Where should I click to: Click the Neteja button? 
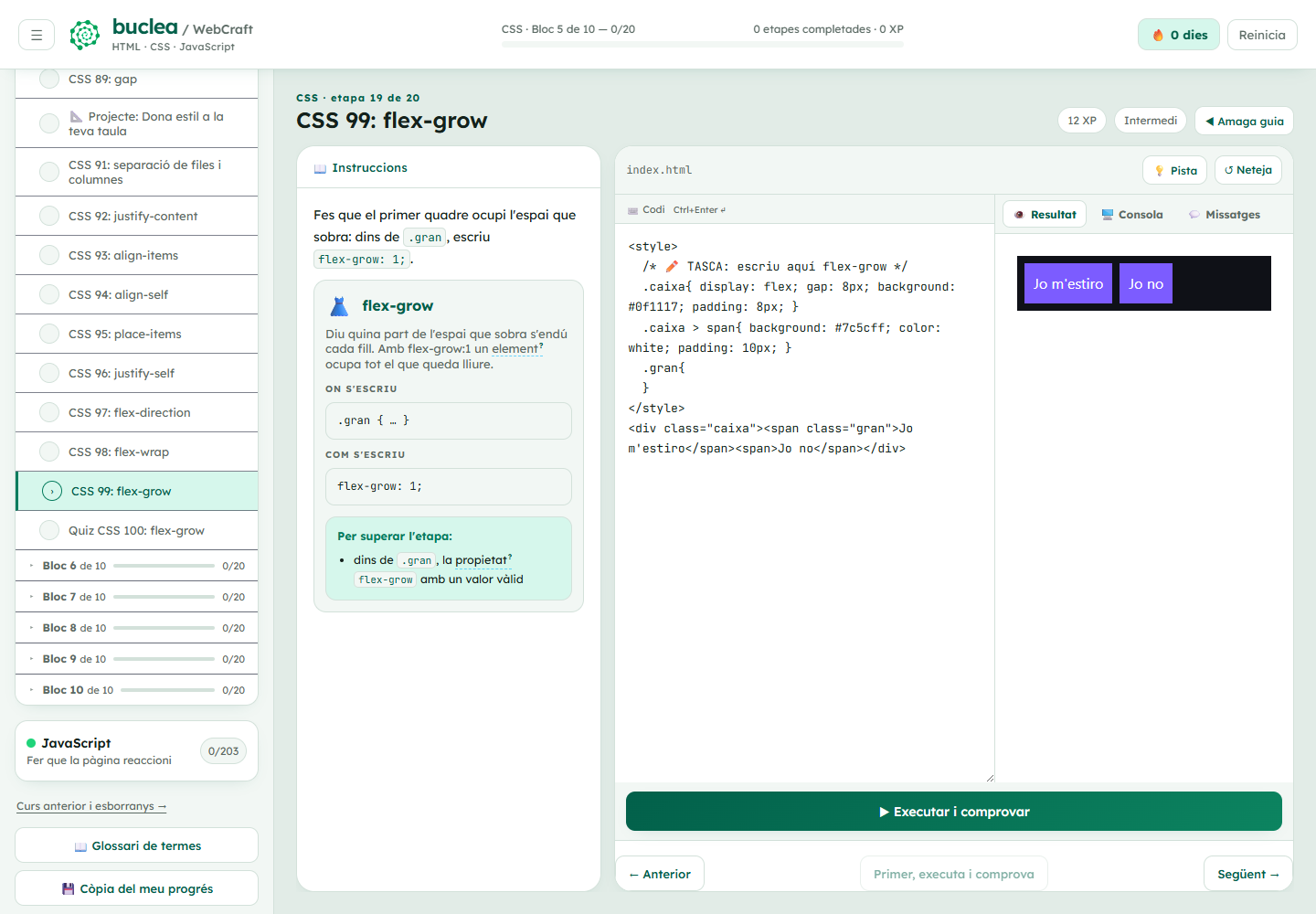point(1248,170)
